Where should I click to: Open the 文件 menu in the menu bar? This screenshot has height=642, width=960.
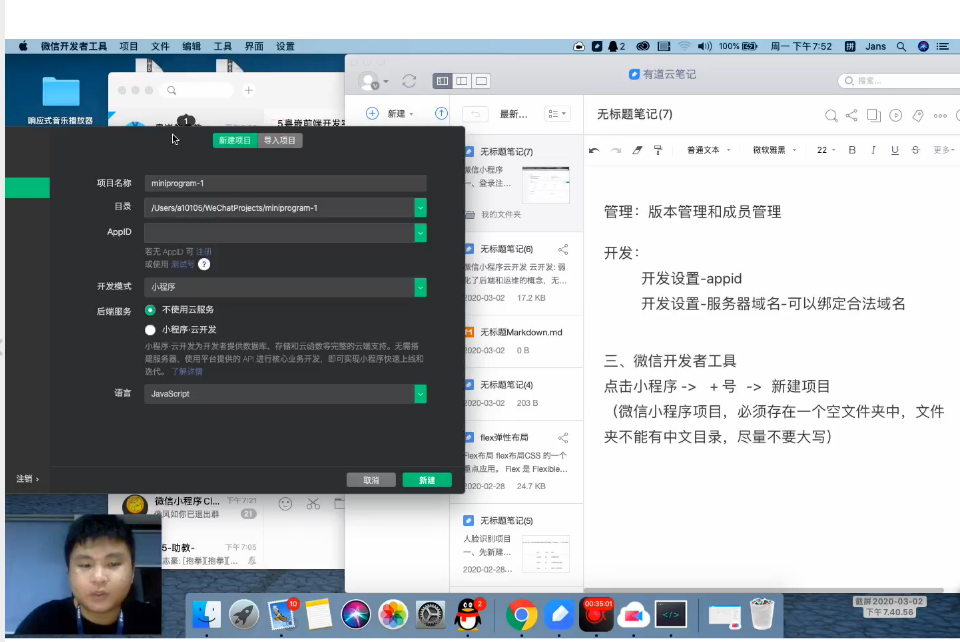(160, 47)
